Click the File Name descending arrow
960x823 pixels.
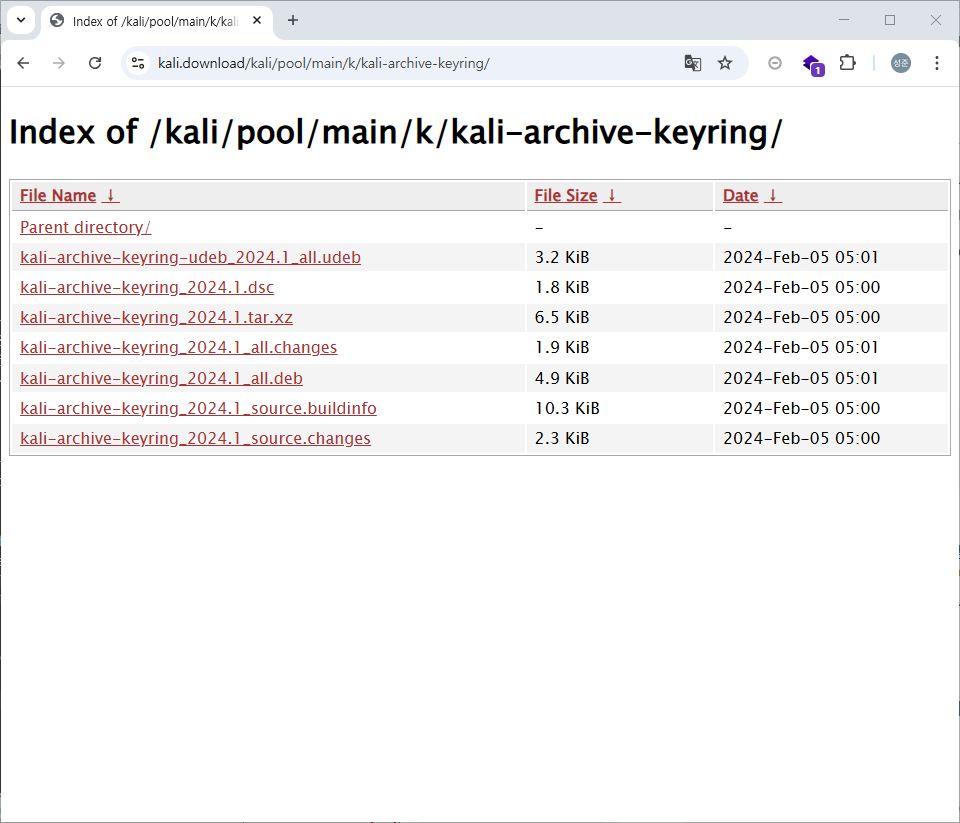(111, 196)
